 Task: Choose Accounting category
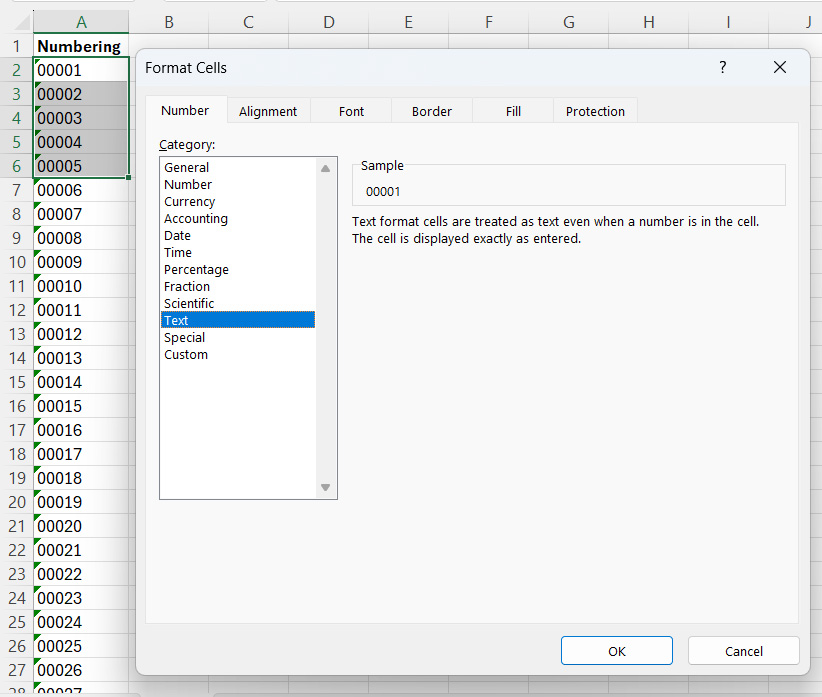click(x=238, y=219)
